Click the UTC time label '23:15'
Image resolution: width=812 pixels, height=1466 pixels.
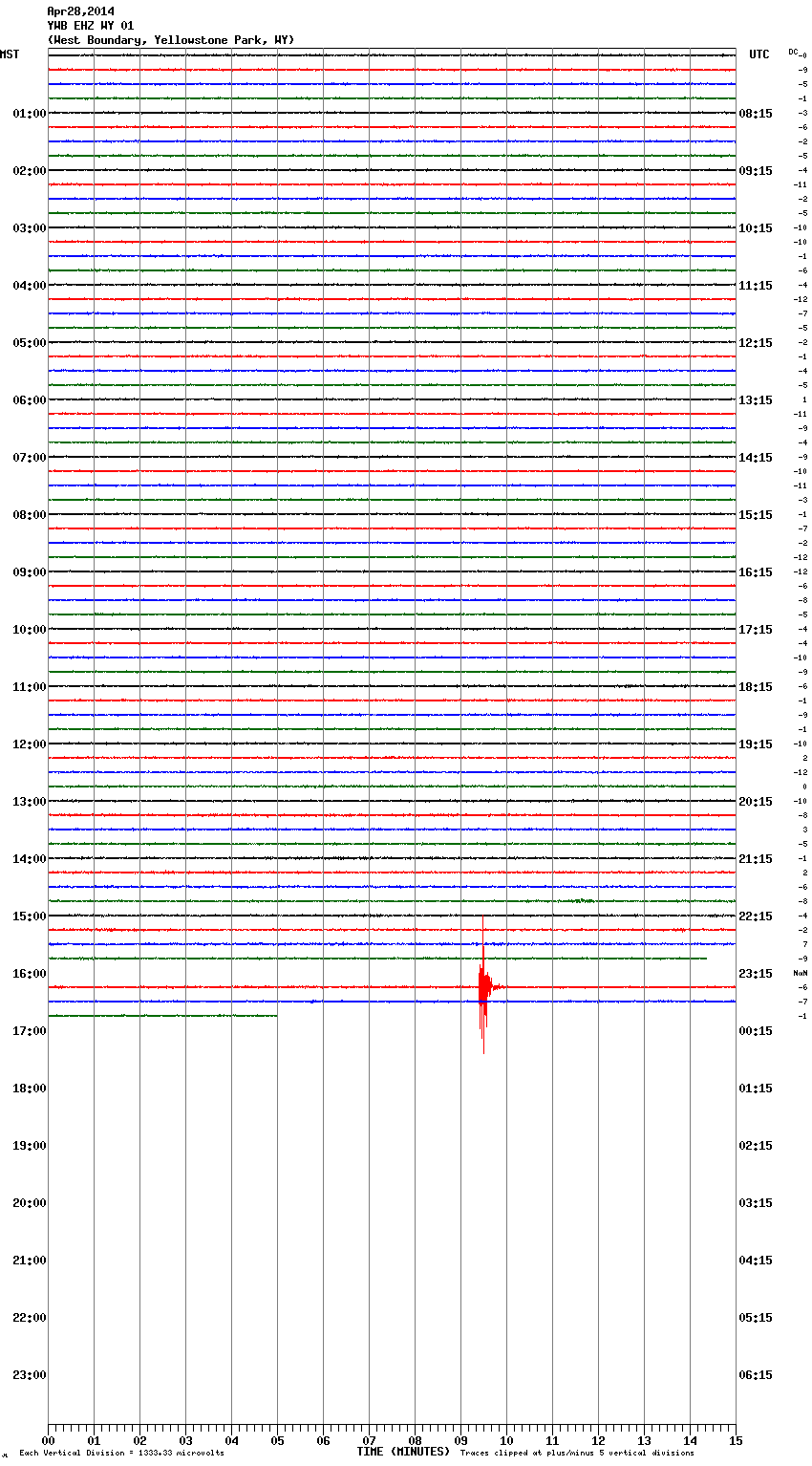coord(756,974)
